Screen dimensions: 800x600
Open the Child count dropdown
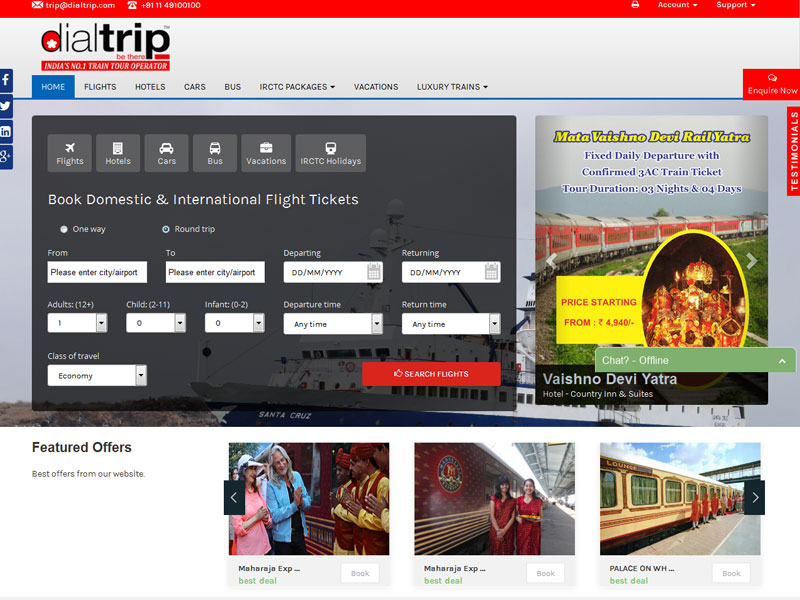[156, 323]
